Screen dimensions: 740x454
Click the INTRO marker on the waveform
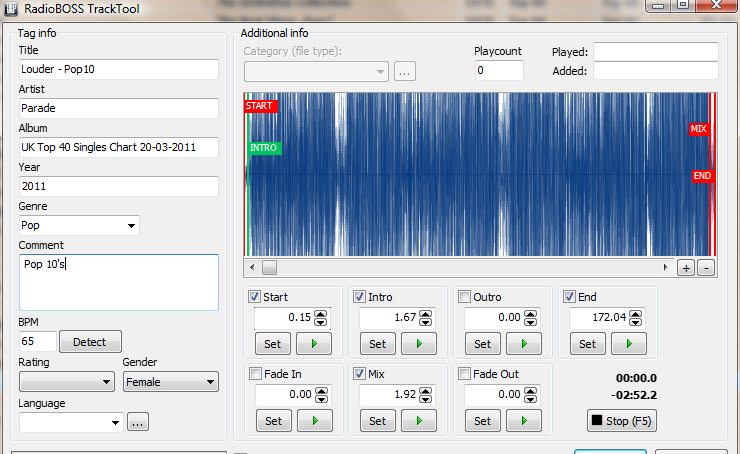pos(264,148)
